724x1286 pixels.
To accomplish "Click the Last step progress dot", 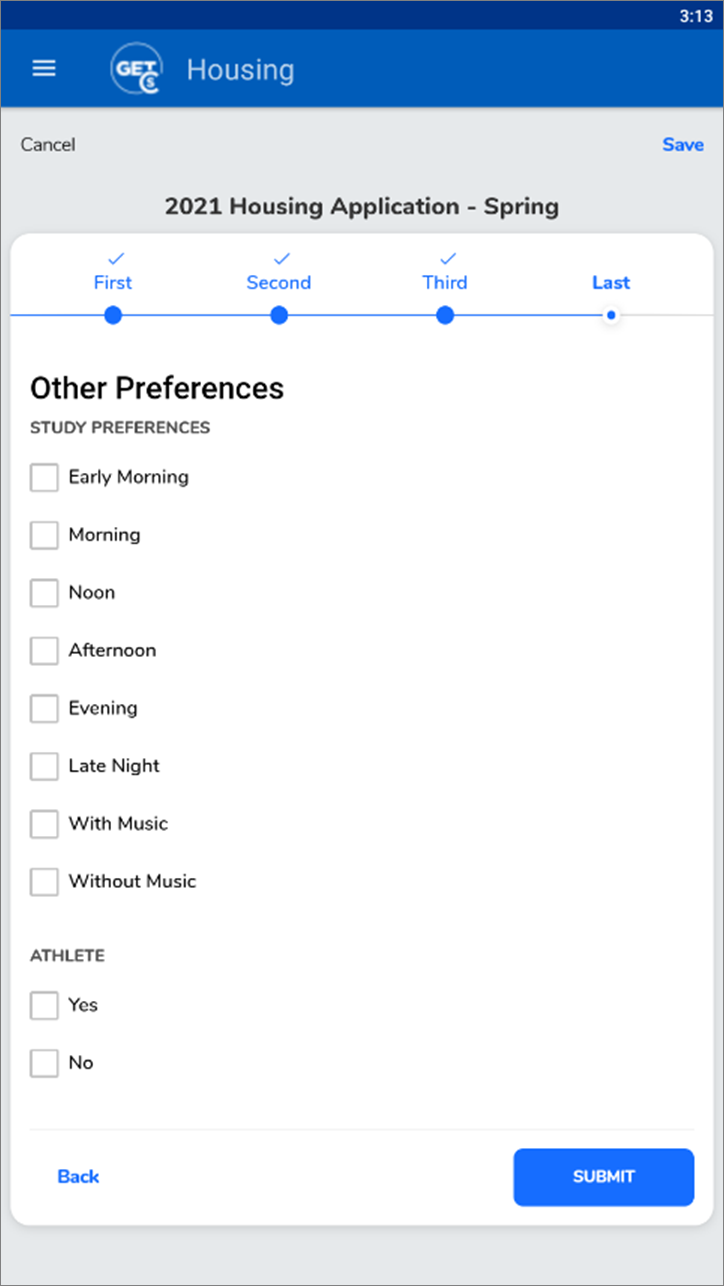I will click(611, 316).
